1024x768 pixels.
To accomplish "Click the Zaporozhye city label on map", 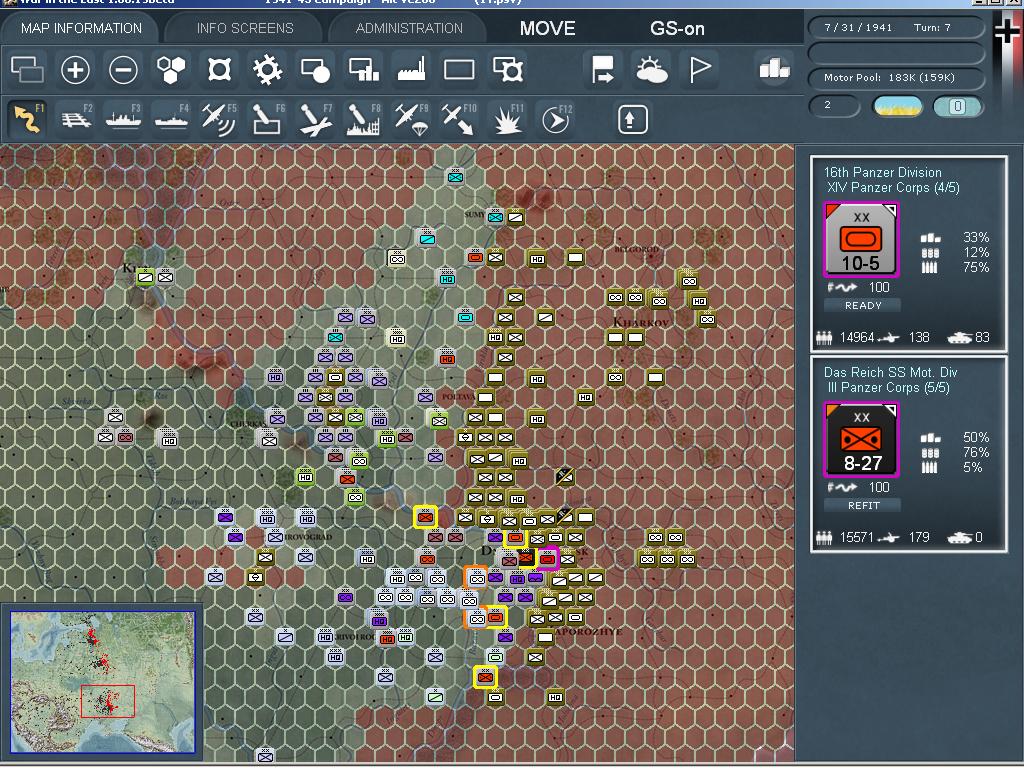I will [x=588, y=632].
